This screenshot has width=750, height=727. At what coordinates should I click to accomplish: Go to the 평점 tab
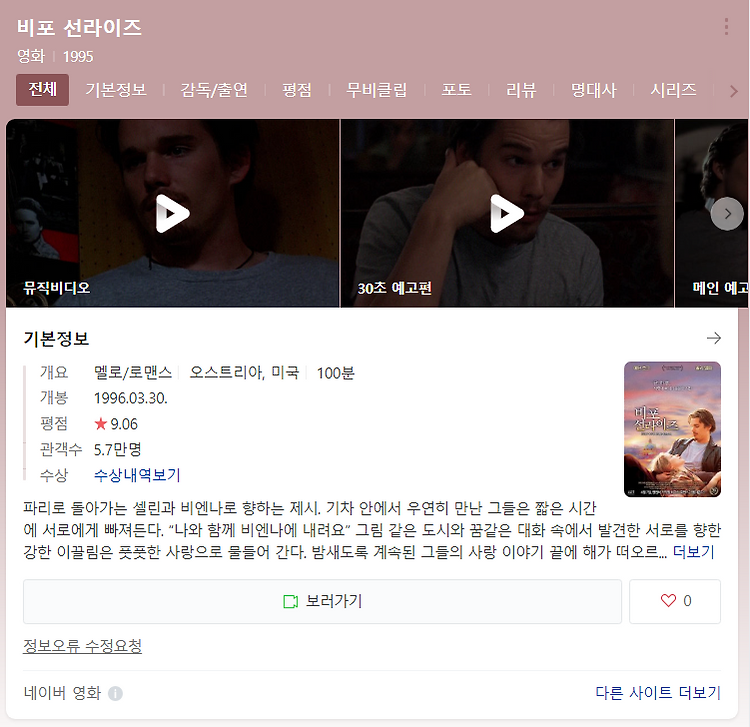pos(297,90)
